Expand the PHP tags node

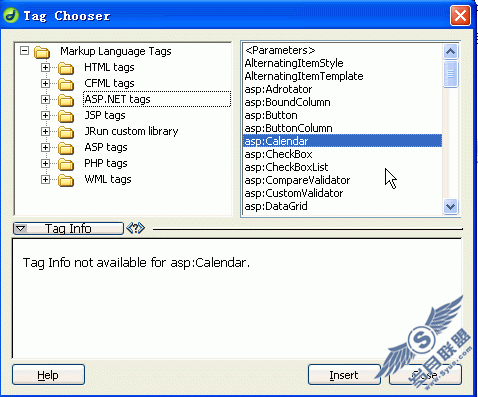coord(45,163)
